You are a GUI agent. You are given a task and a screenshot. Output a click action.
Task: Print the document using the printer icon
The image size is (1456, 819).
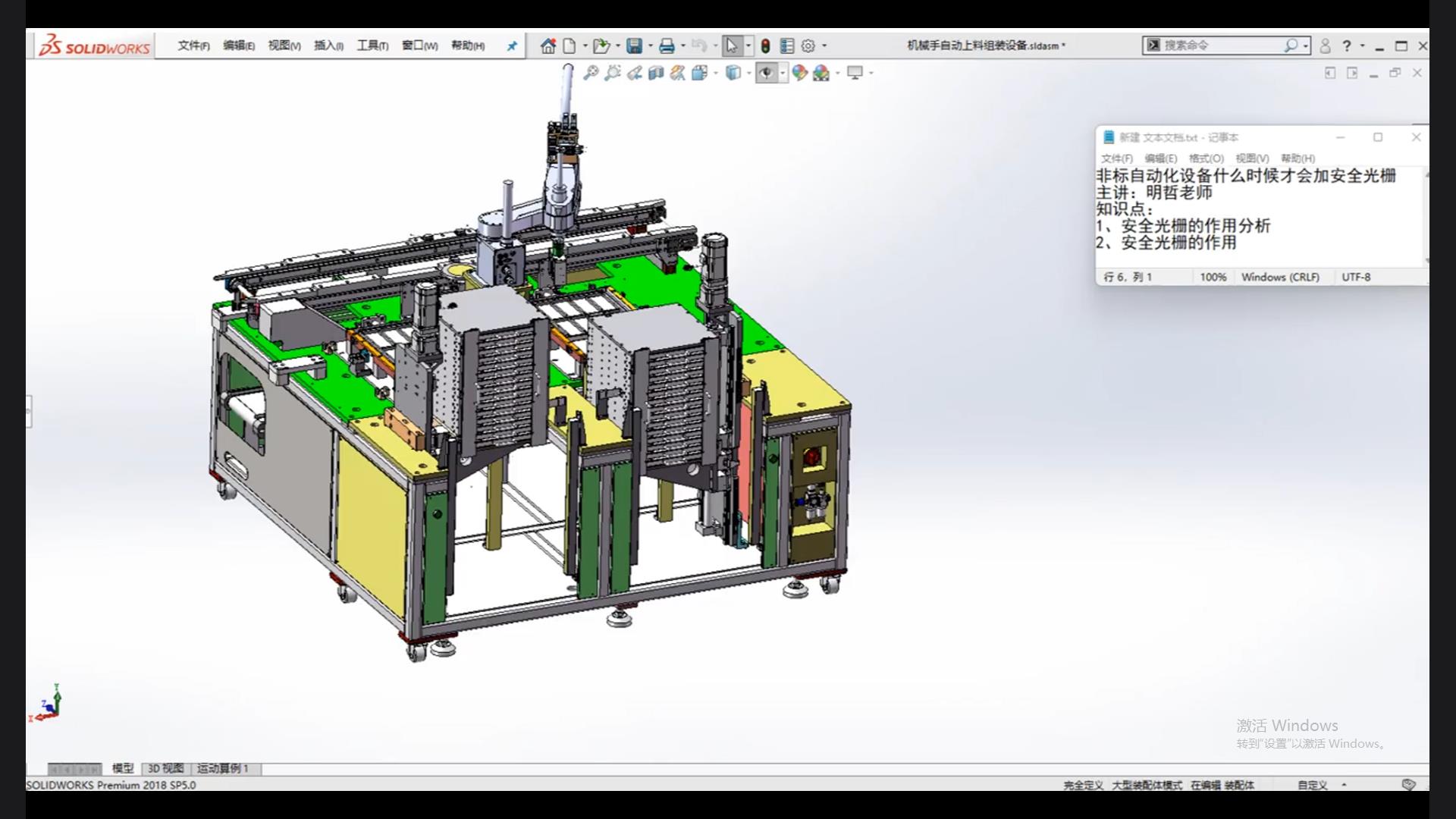pyautogui.click(x=667, y=45)
